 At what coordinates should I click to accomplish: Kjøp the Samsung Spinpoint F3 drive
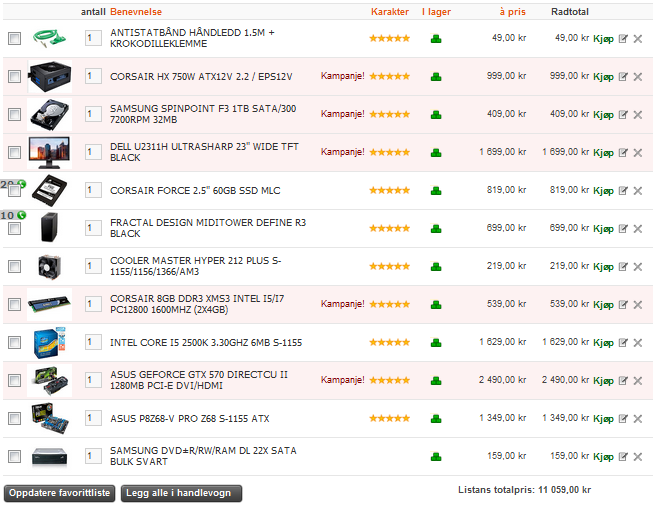point(603,115)
